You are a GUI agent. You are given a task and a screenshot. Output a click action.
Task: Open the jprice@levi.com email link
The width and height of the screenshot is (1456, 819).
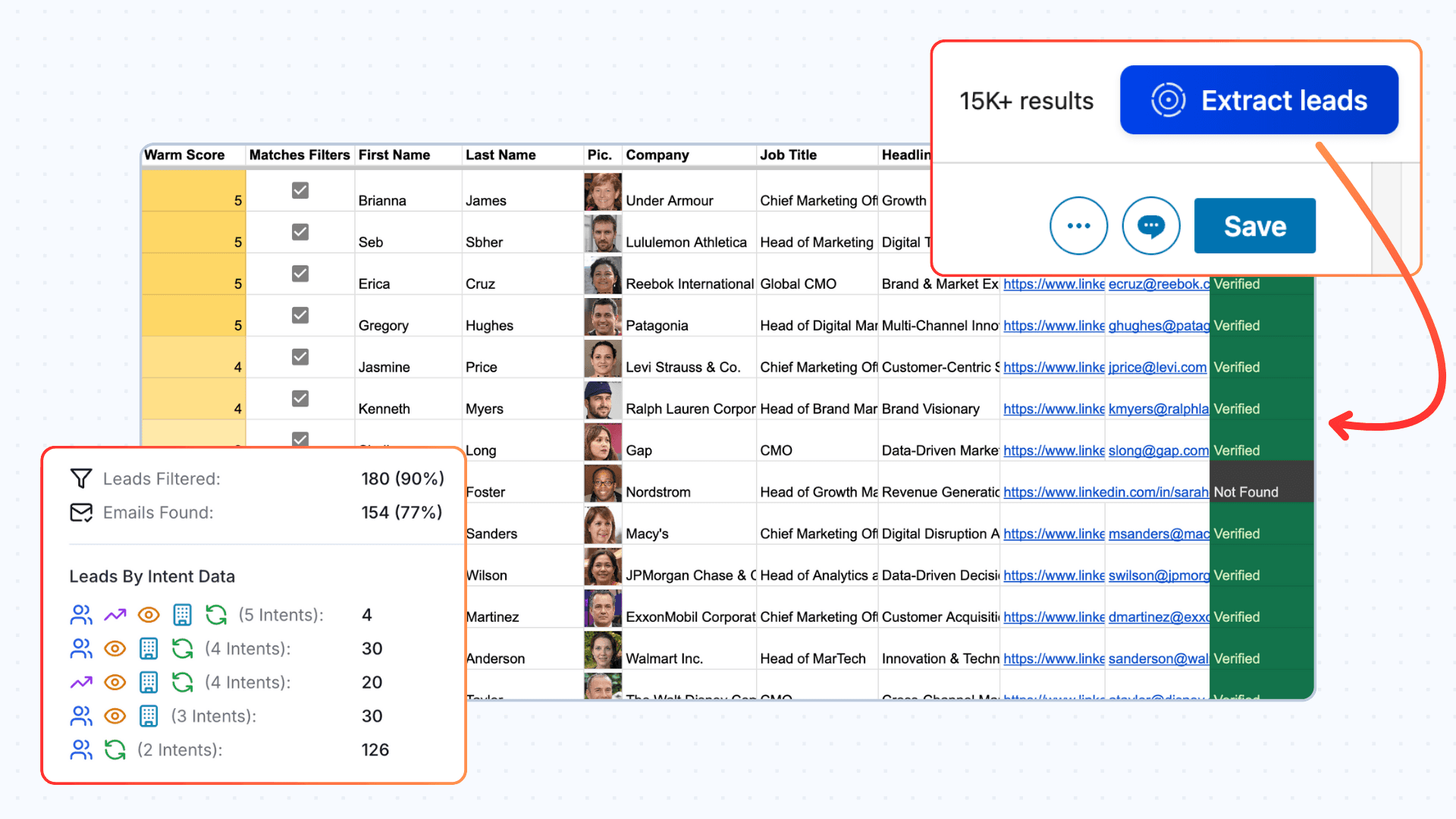coord(1157,367)
